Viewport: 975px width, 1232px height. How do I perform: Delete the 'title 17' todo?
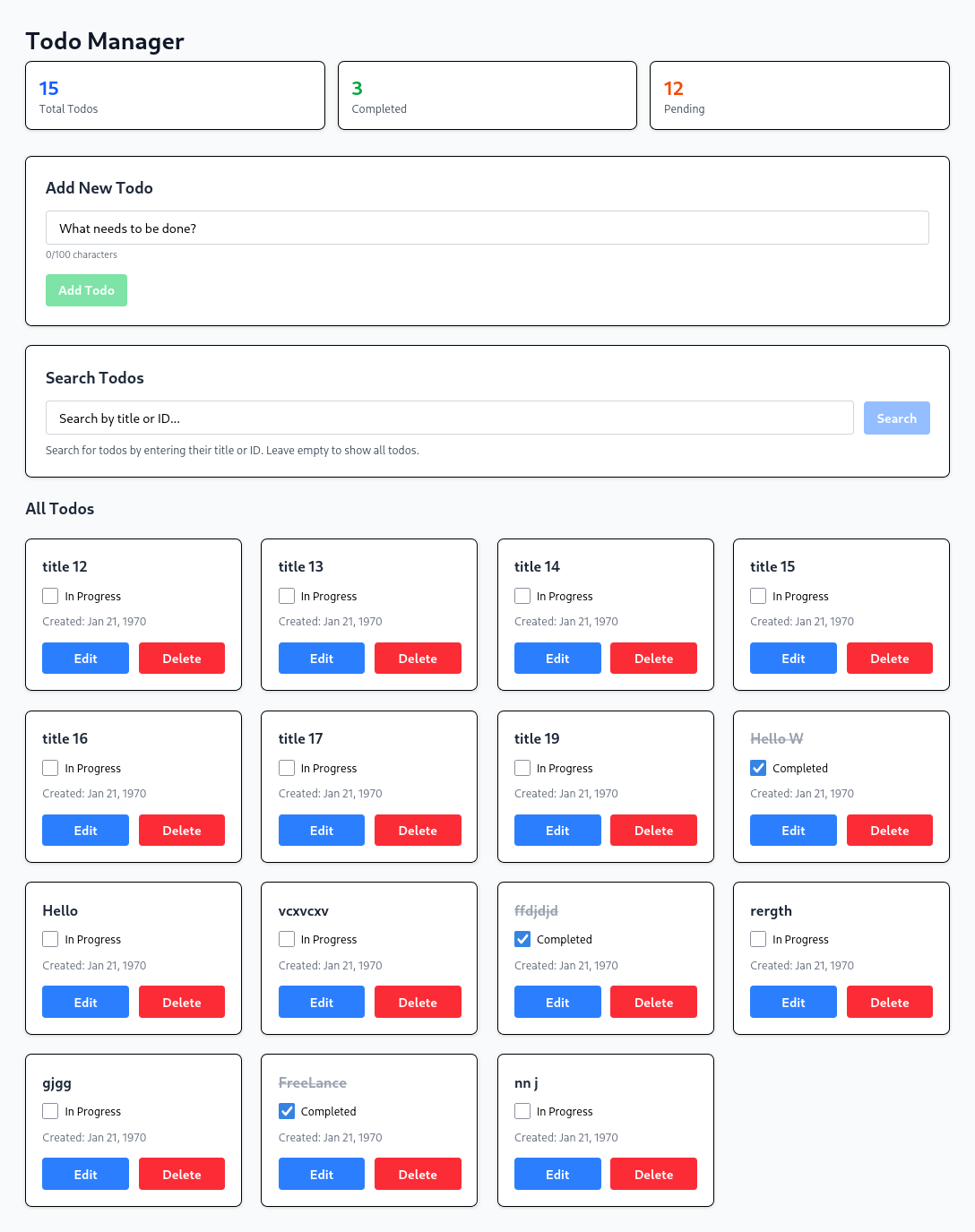tap(418, 831)
